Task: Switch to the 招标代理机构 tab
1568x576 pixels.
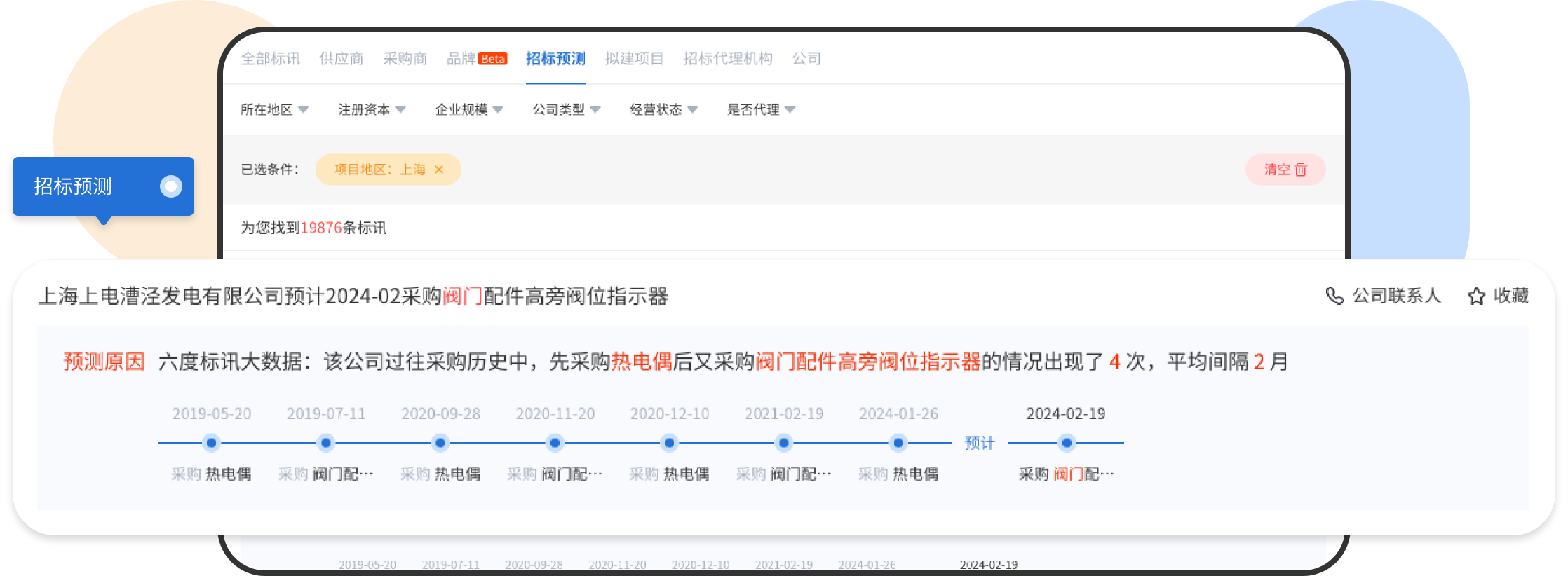Action: (x=728, y=59)
